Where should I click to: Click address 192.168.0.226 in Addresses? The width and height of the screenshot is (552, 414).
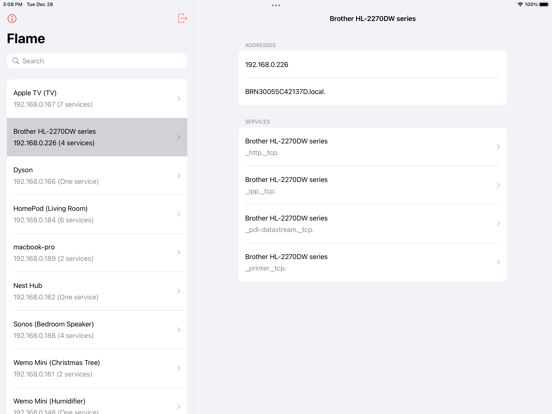tap(372, 65)
